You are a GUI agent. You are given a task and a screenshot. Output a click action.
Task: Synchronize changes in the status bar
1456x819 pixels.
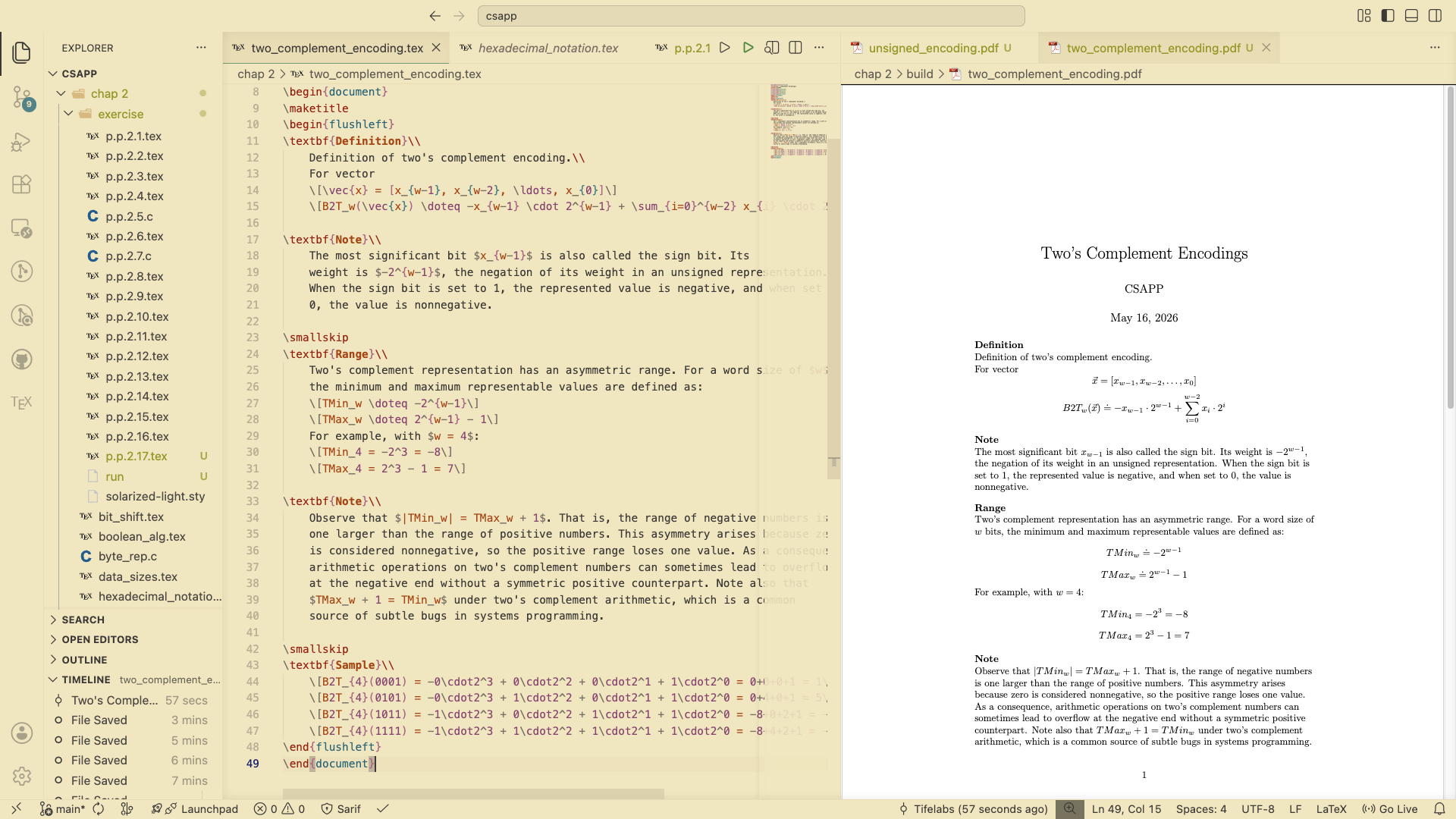[x=99, y=809]
